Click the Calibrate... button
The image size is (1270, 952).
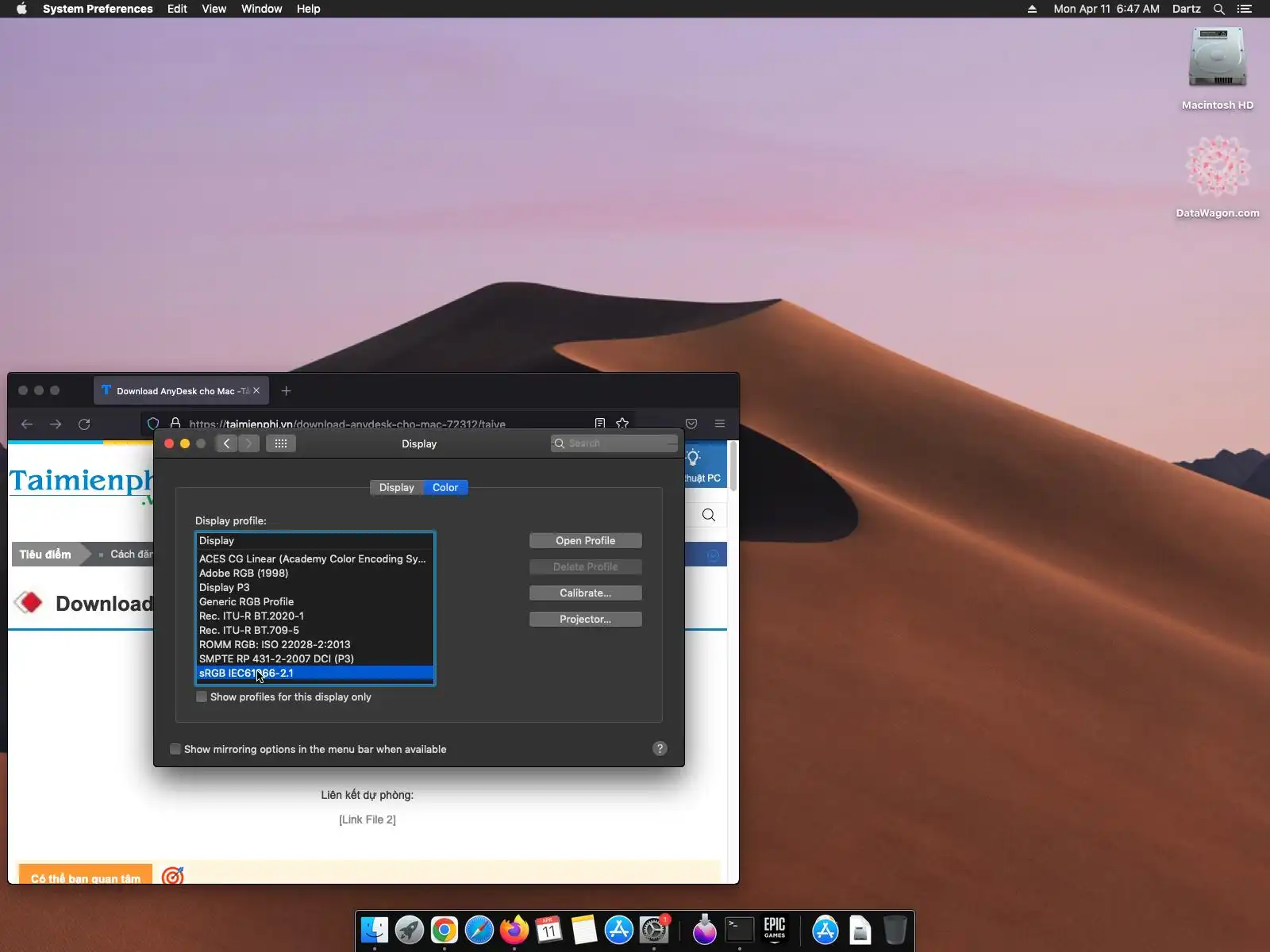[586, 593]
